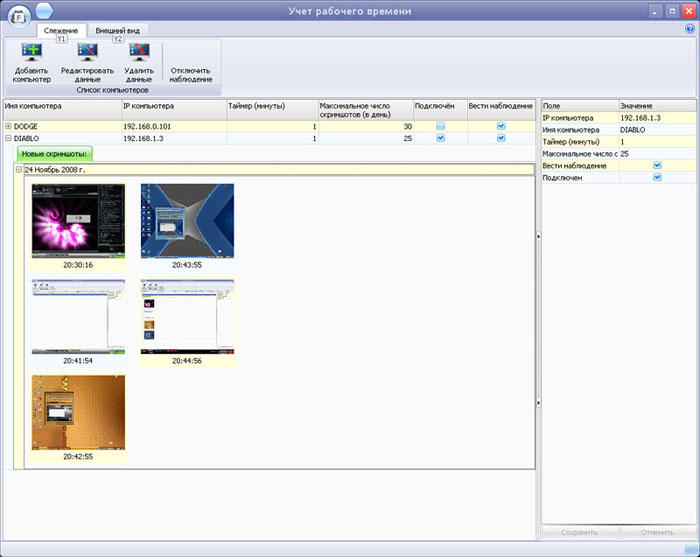Viewport: 700px width, 557px height.
Task: Toggle Вести наблюдение checkbox for DIABLO row
Action: point(501,138)
